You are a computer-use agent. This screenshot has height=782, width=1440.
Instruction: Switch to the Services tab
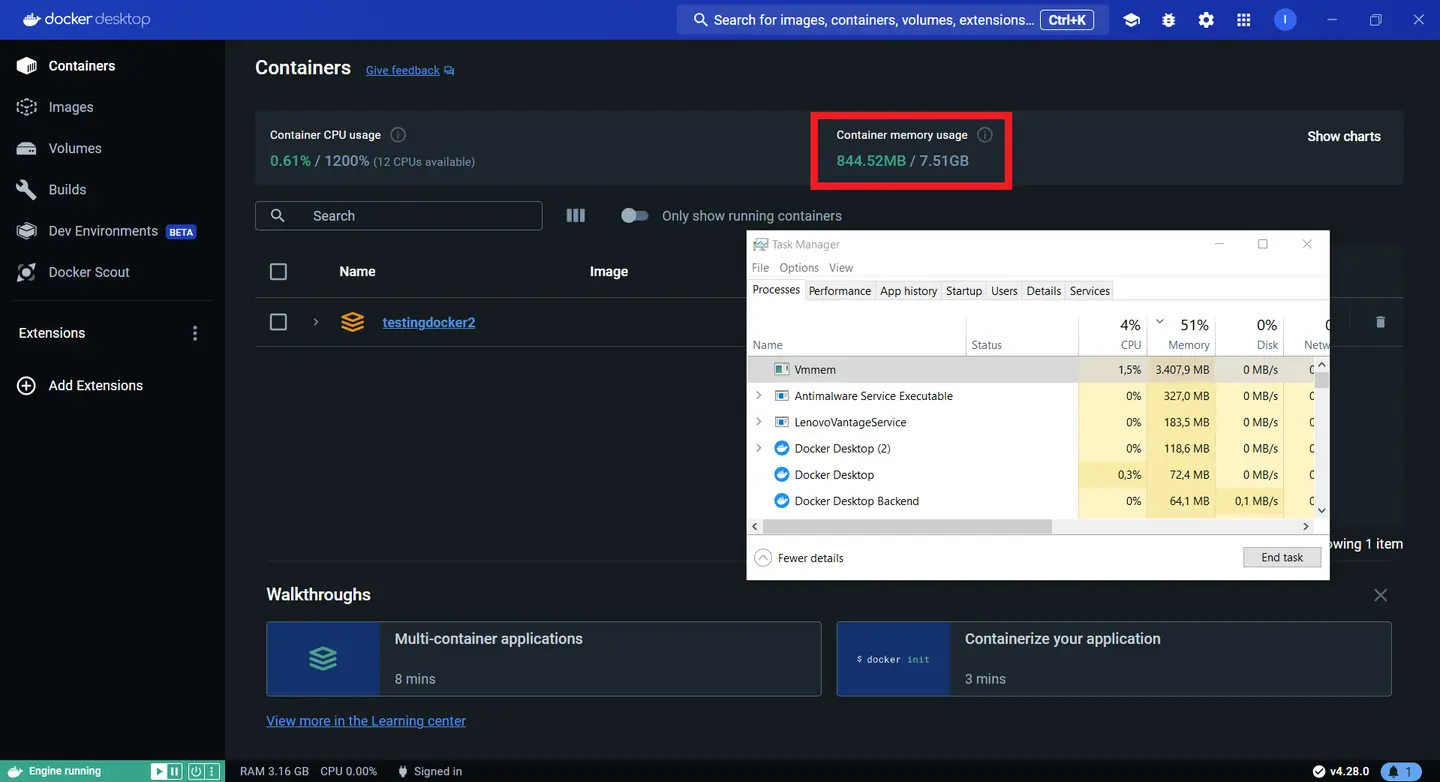click(x=1090, y=291)
